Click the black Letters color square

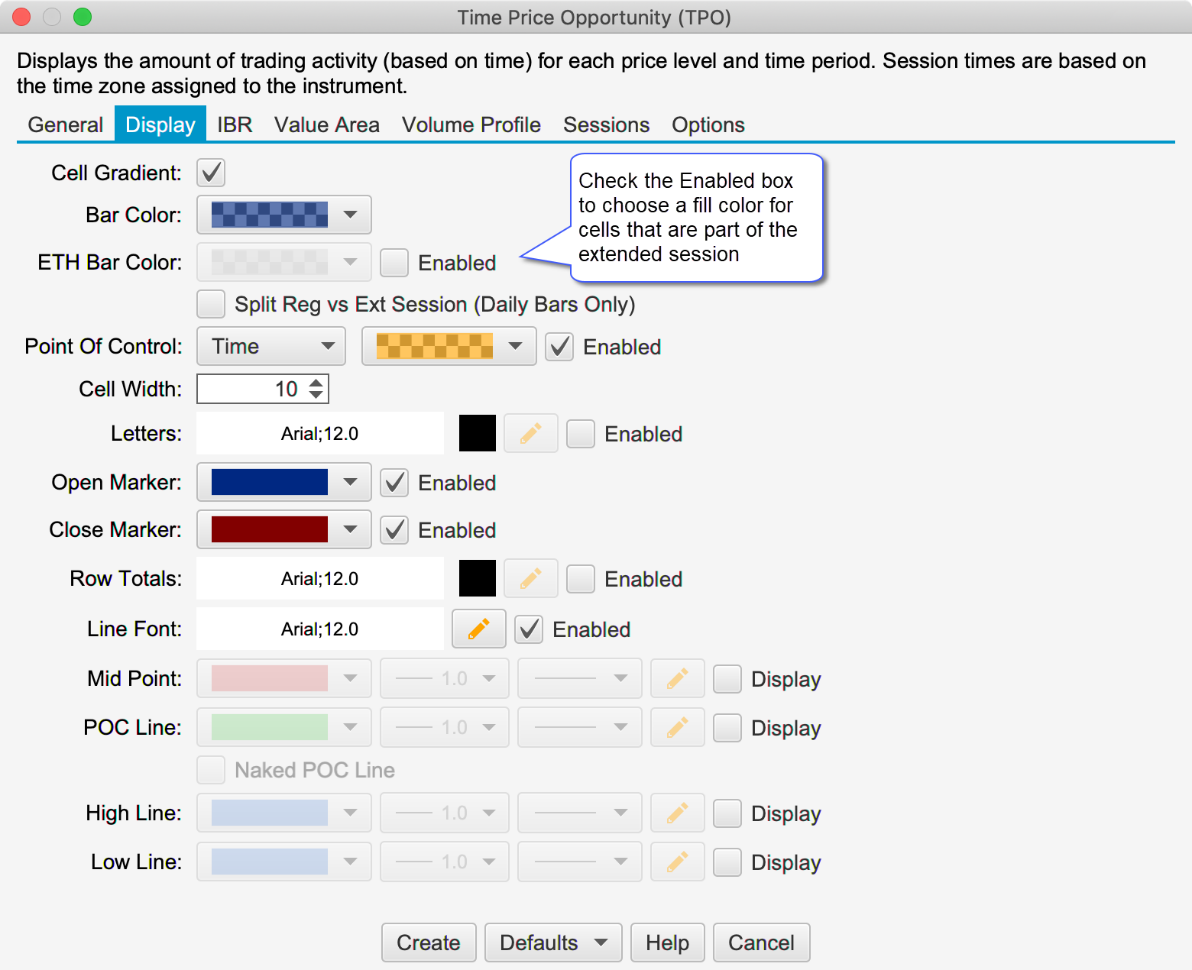[477, 434]
